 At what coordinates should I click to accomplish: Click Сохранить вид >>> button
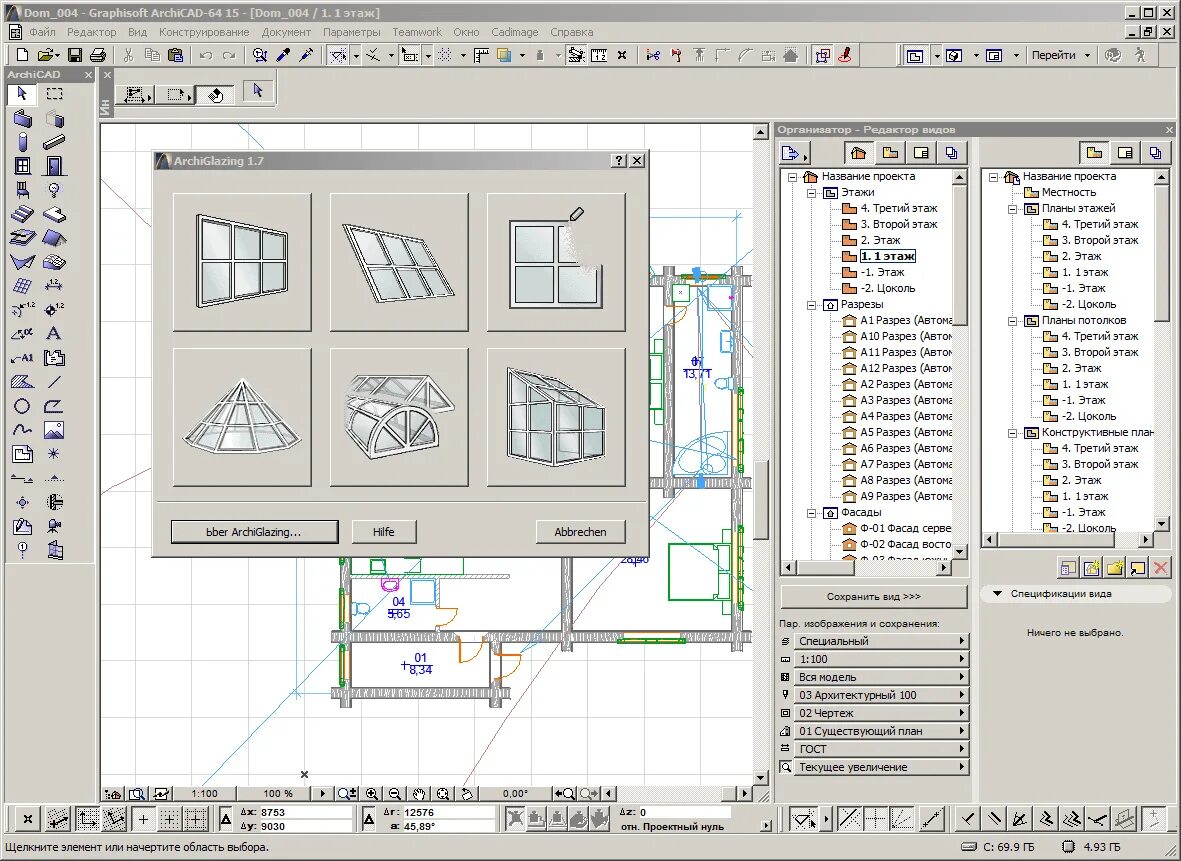pyautogui.click(x=874, y=597)
